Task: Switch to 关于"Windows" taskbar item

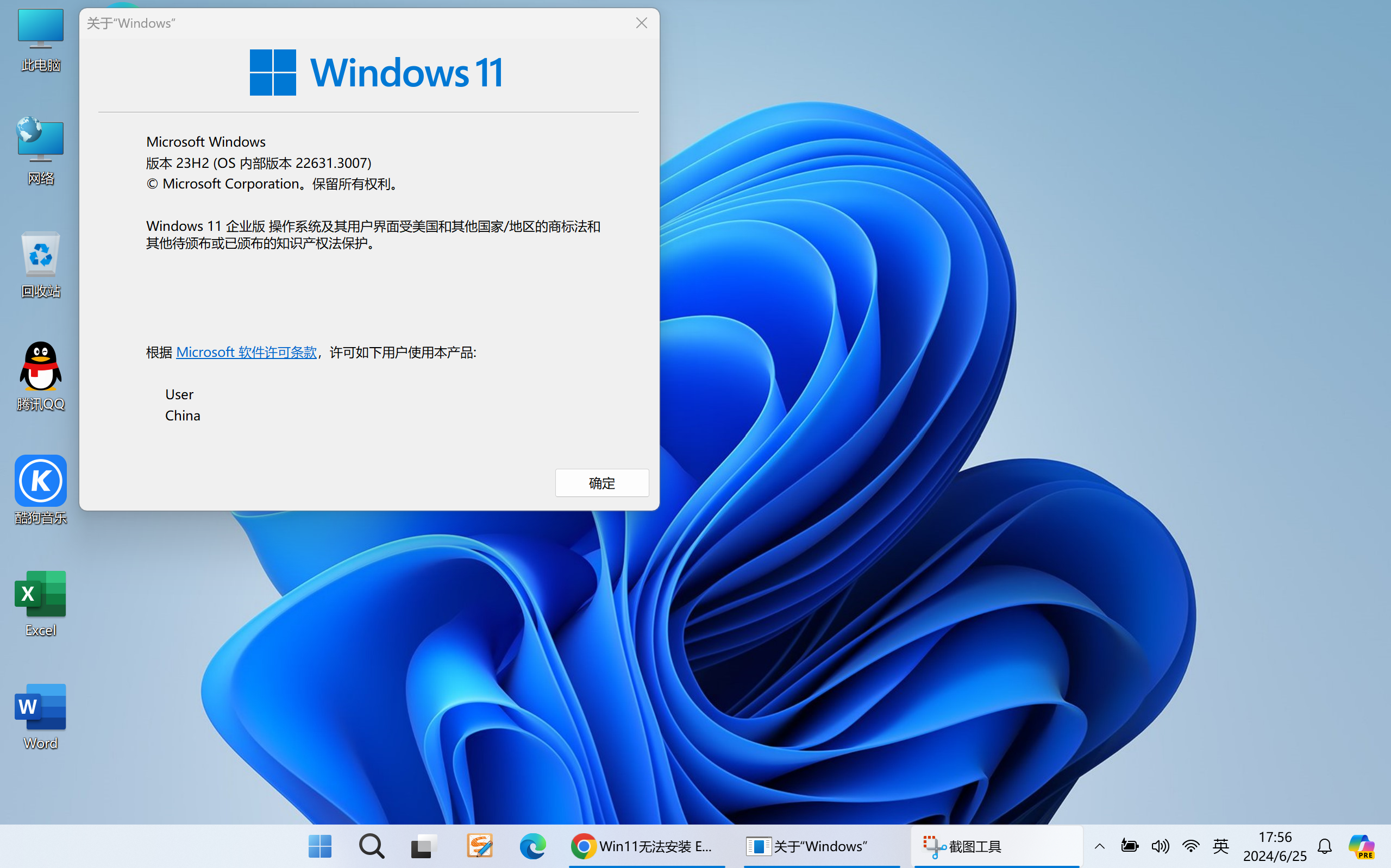Action: 821,846
